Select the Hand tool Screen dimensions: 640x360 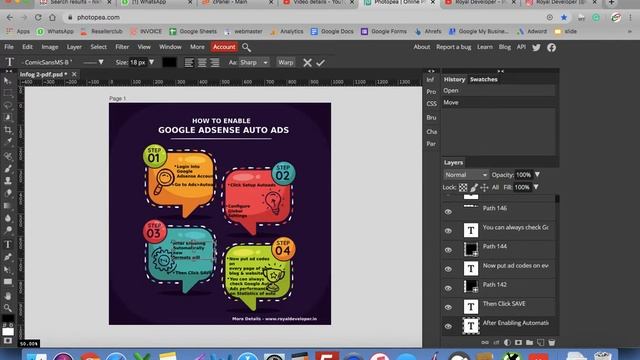click(7, 296)
